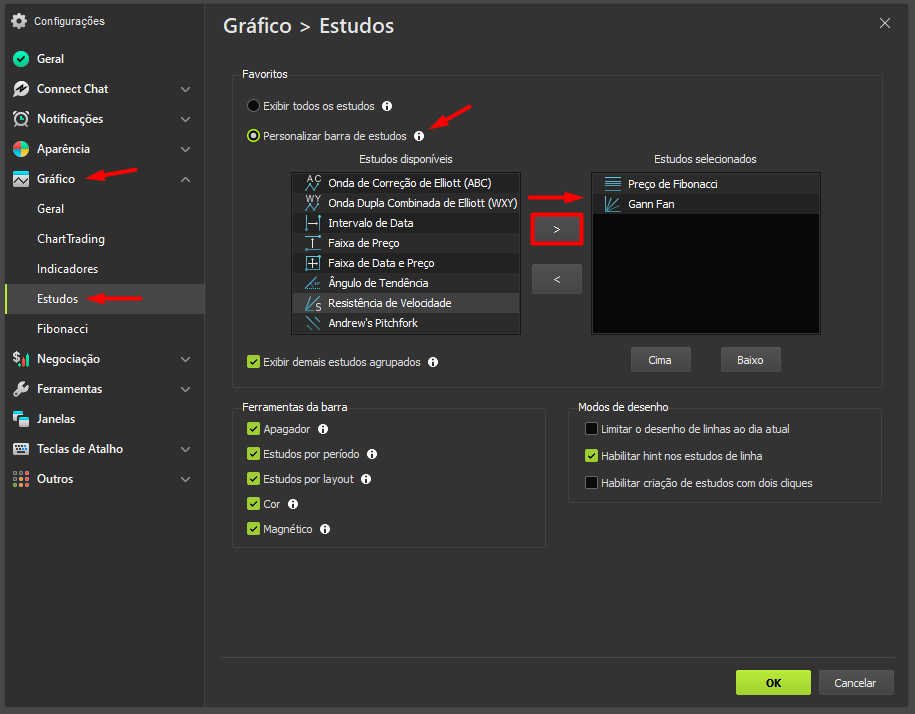This screenshot has width=915, height=714.
Task: Select Resistência de Velocidade in available studies
Action: click(389, 303)
